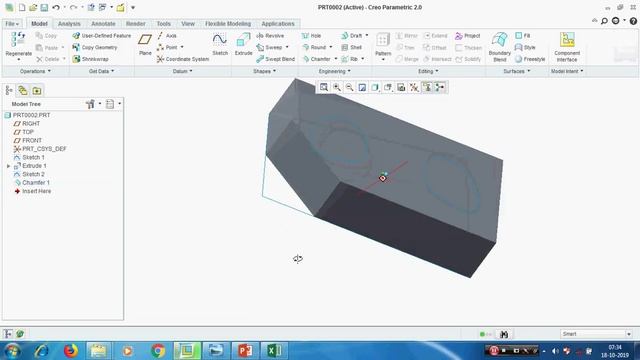This screenshot has width=640, height=360.
Task: Expand the Engineering group
Action: pyautogui.click(x=334, y=71)
